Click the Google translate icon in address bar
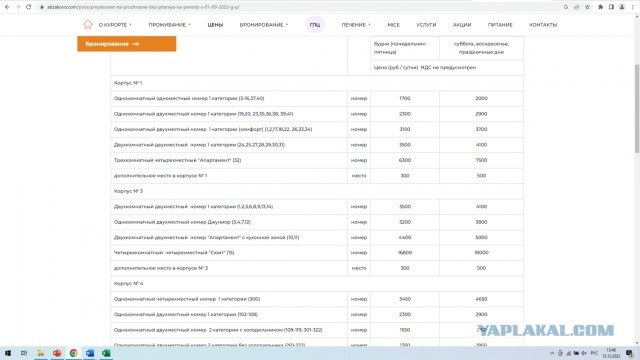This screenshot has width=640, height=360. click(x=566, y=7)
